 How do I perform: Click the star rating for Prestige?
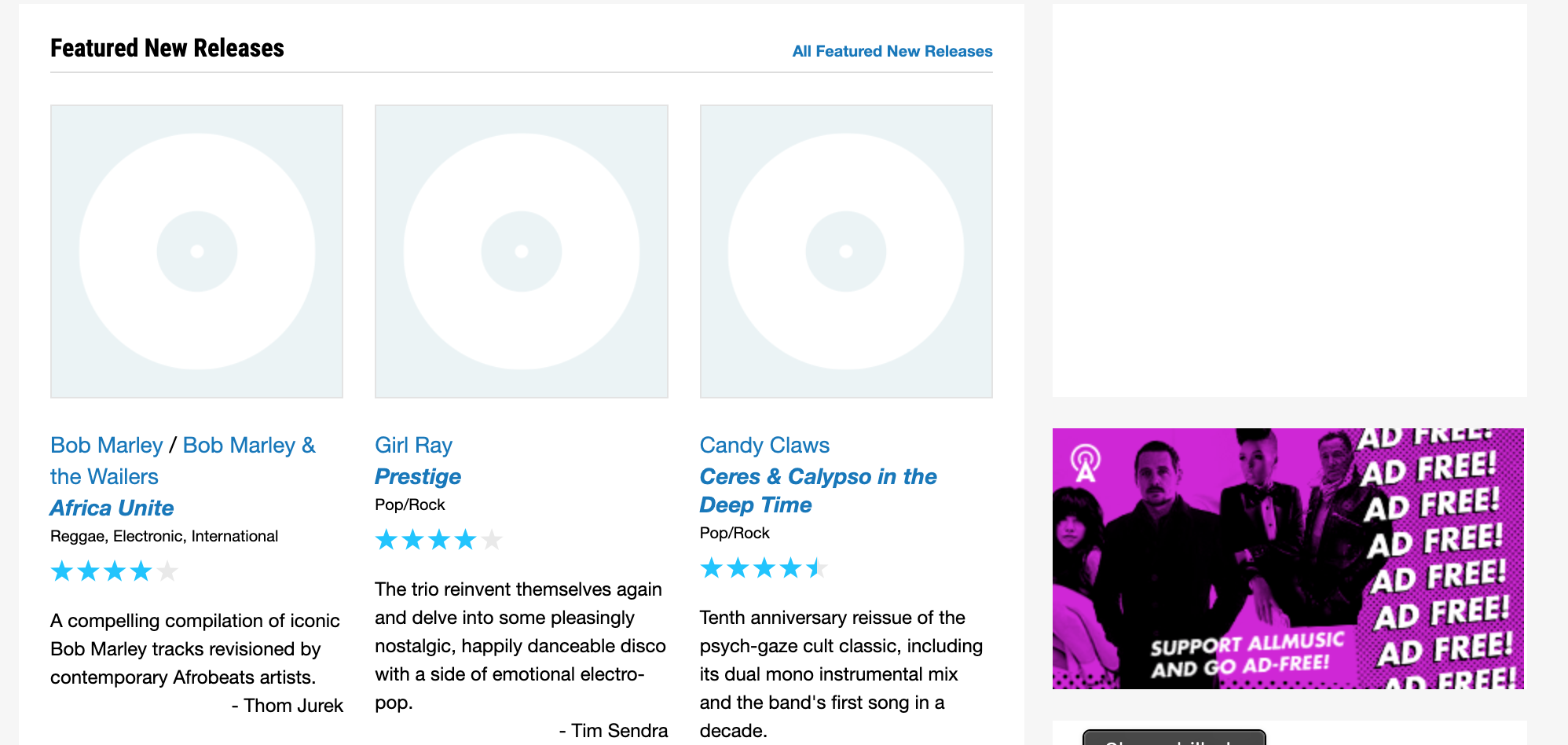(438, 540)
